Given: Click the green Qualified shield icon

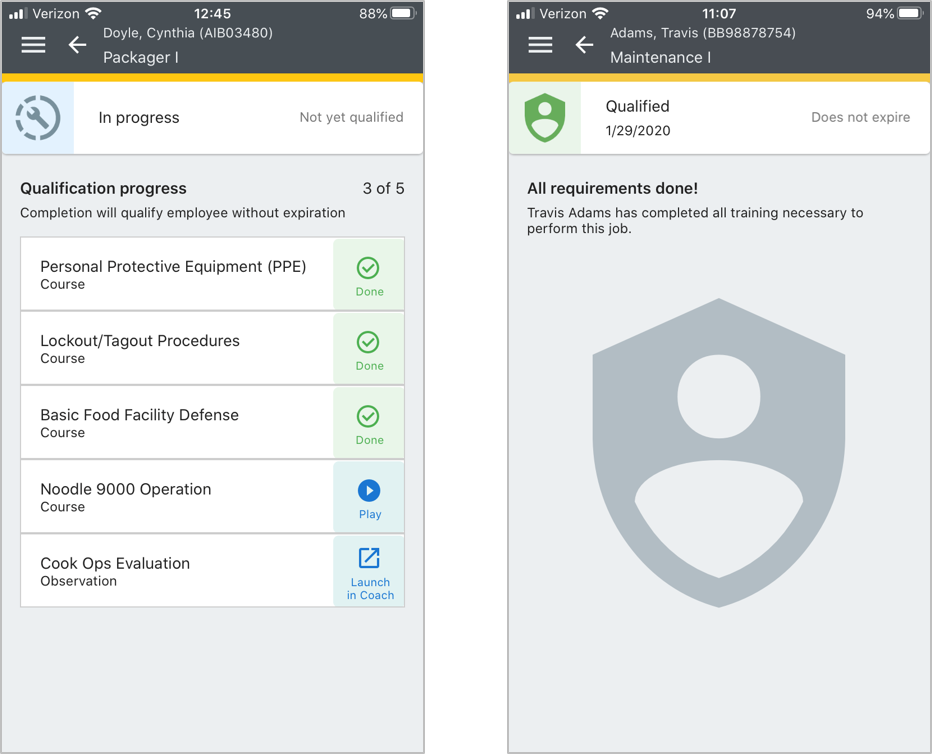Looking at the screenshot, I should coord(545,118).
